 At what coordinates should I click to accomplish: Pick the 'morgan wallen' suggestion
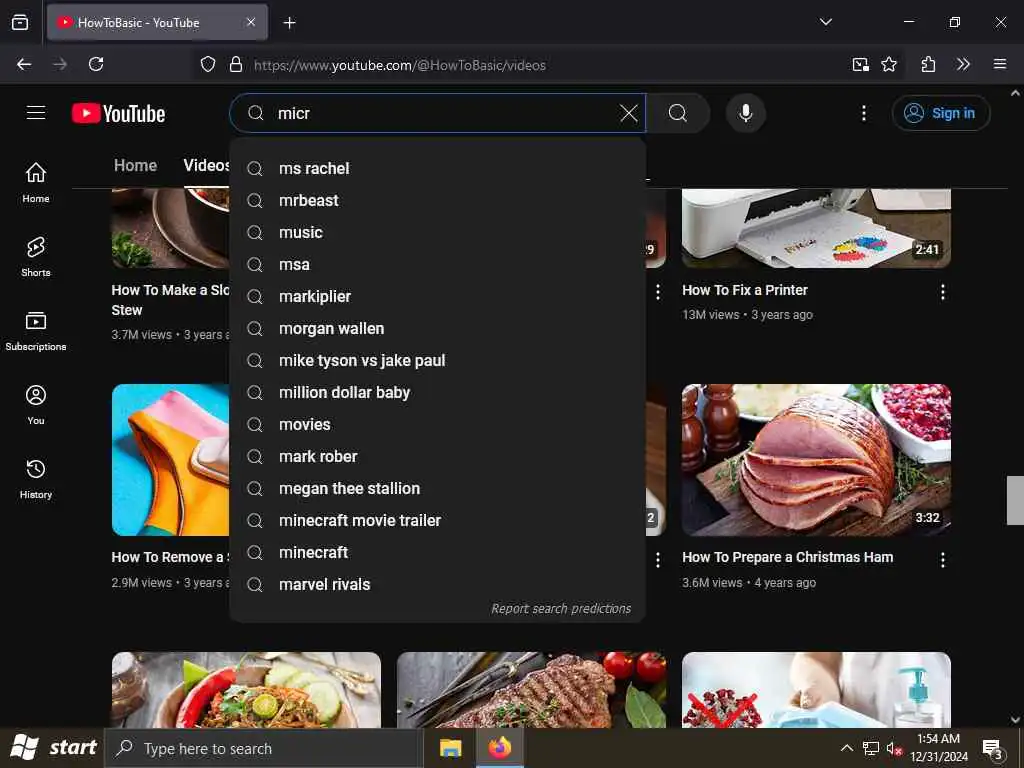click(438, 328)
